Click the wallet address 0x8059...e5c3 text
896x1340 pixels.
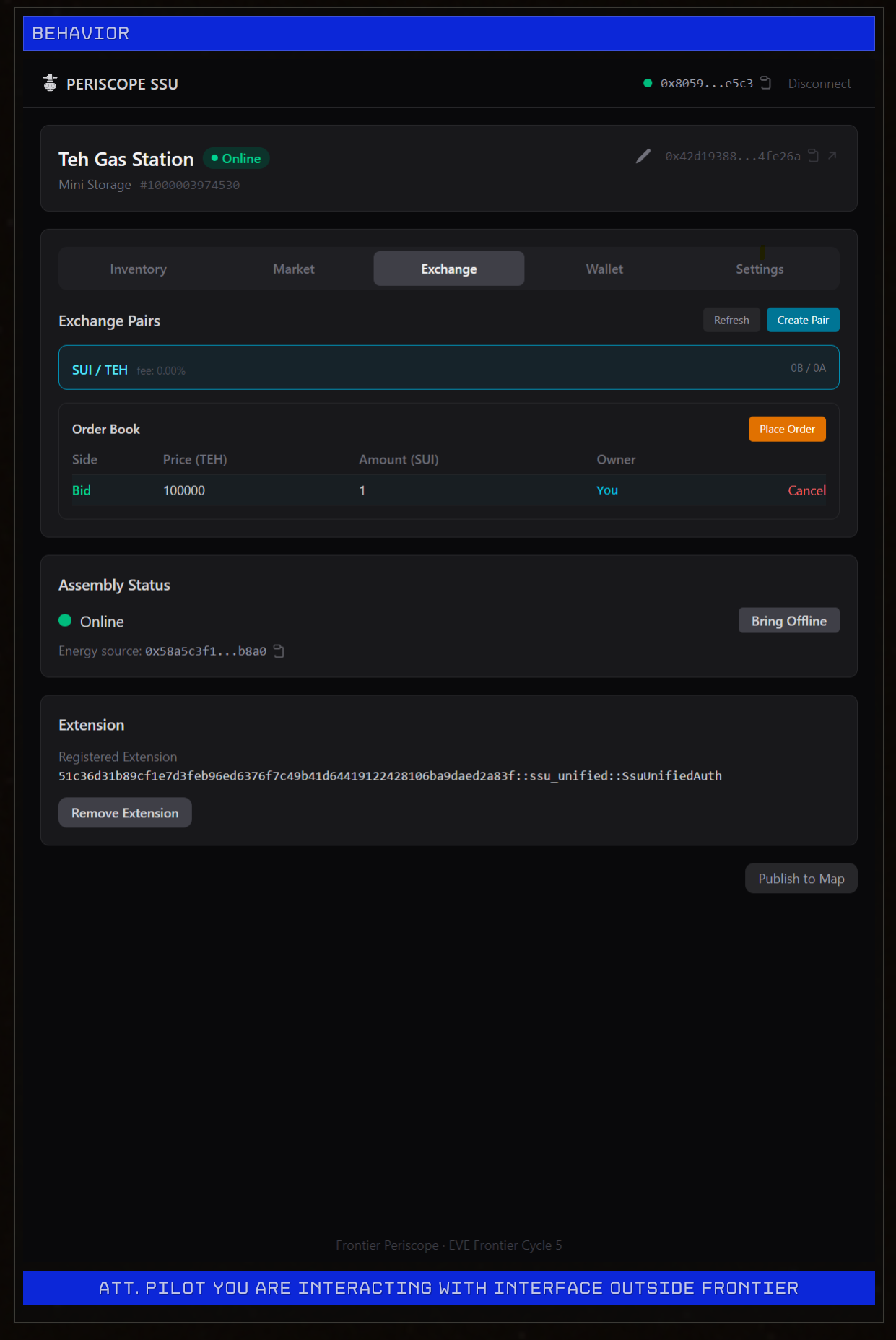706,83
